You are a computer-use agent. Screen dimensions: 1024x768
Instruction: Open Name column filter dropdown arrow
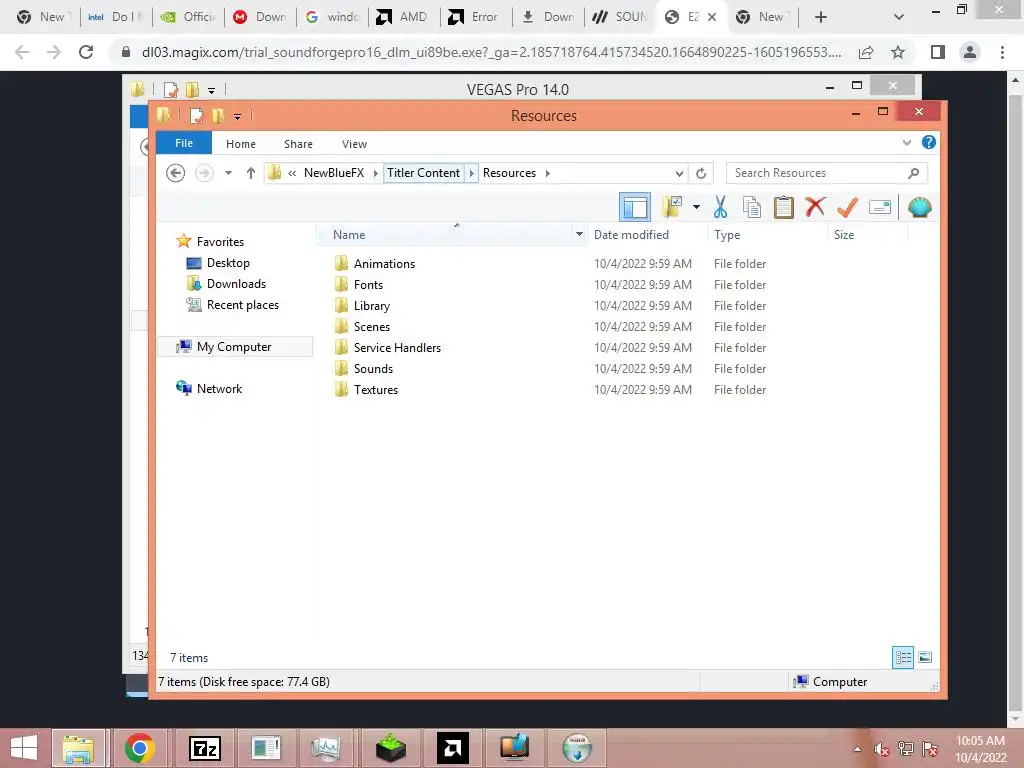(x=579, y=234)
